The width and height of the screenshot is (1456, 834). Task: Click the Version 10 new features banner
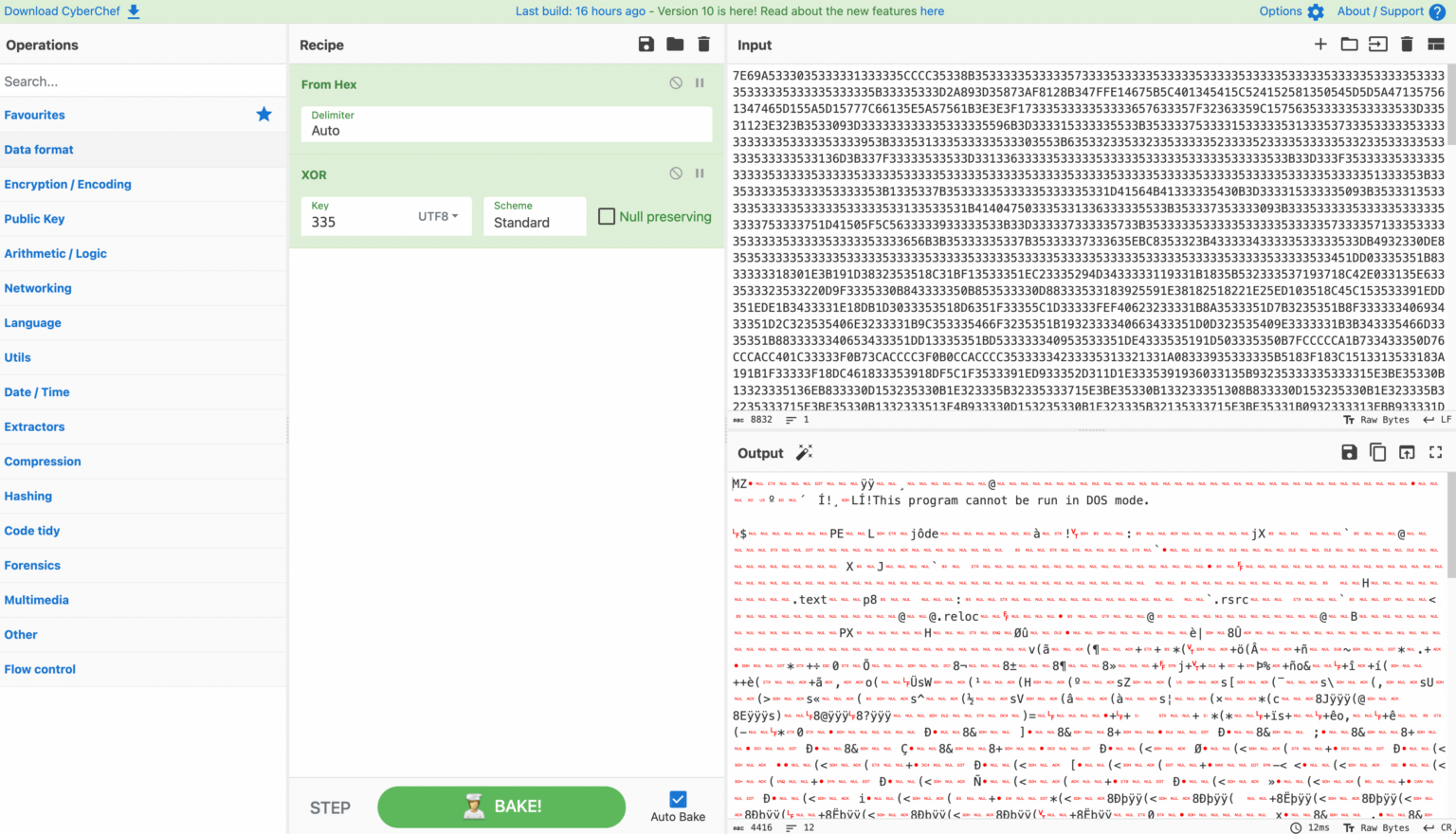pyautogui.click(x=730, y=11)
